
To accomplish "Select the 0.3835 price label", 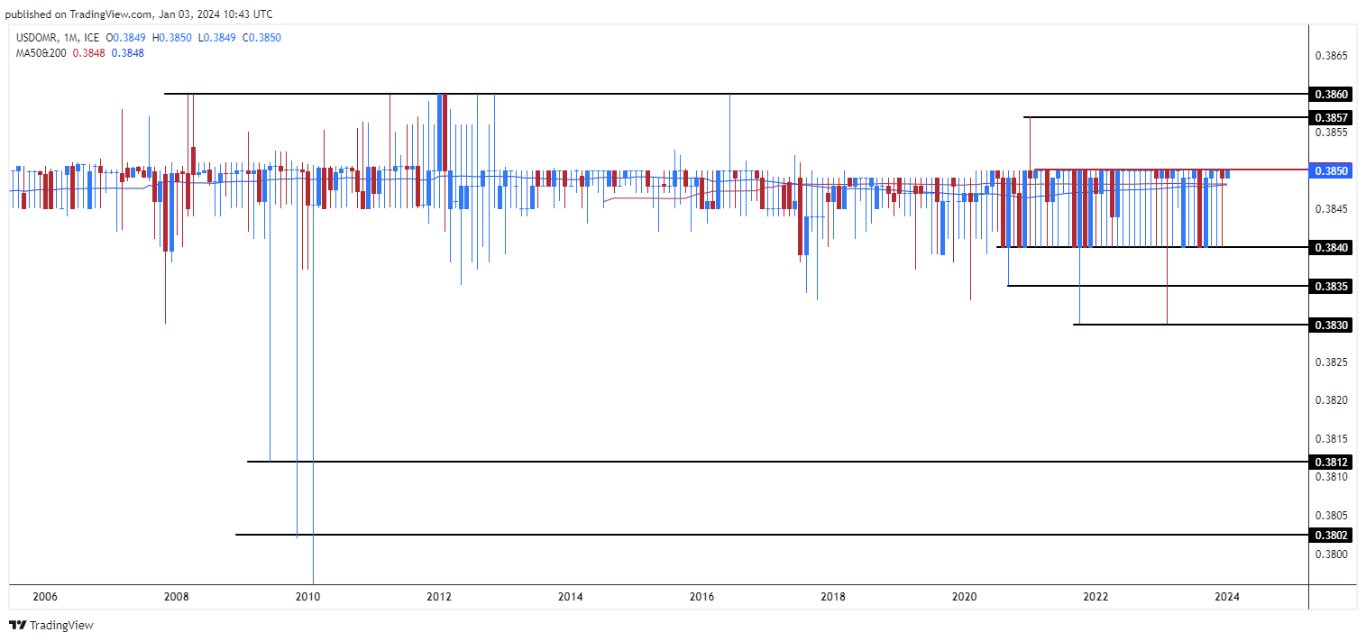I will [x=1333, y=286].
